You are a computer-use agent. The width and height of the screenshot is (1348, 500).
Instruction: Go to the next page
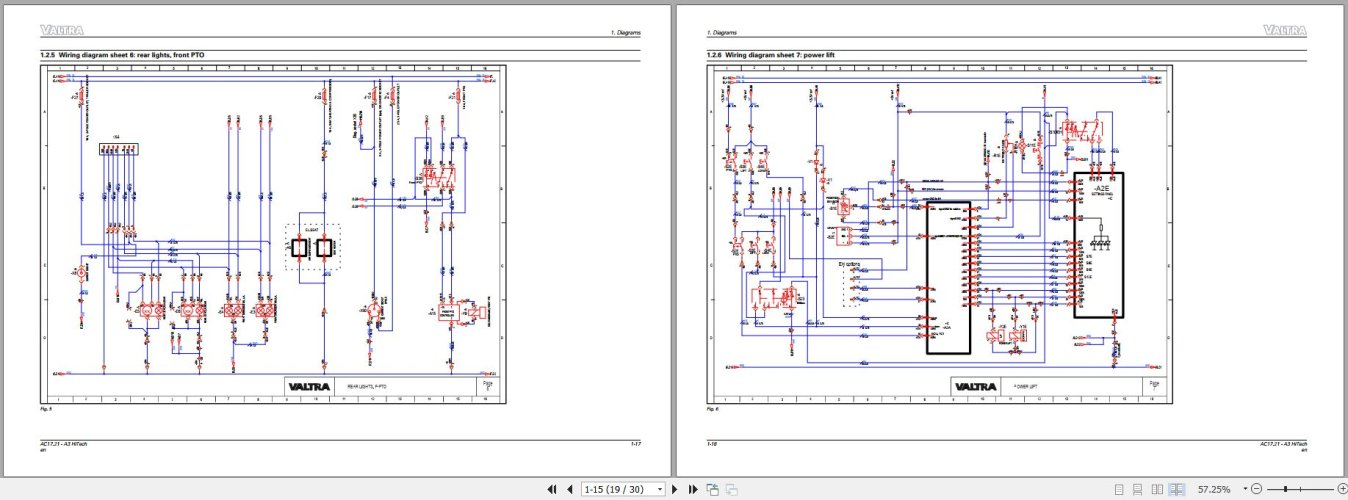coord(675,489)
